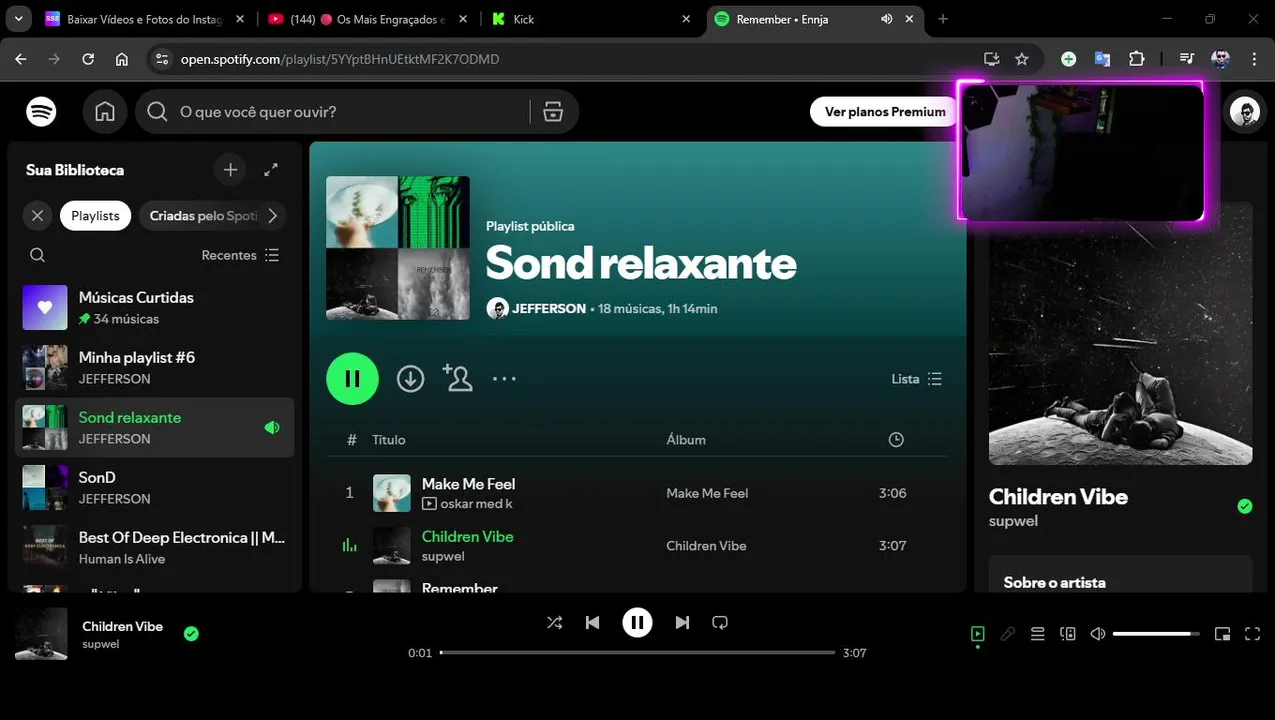Click 'Children Vibe' title in bottom player
Viewport: 1275px width, 720px height.
[122, 627]
